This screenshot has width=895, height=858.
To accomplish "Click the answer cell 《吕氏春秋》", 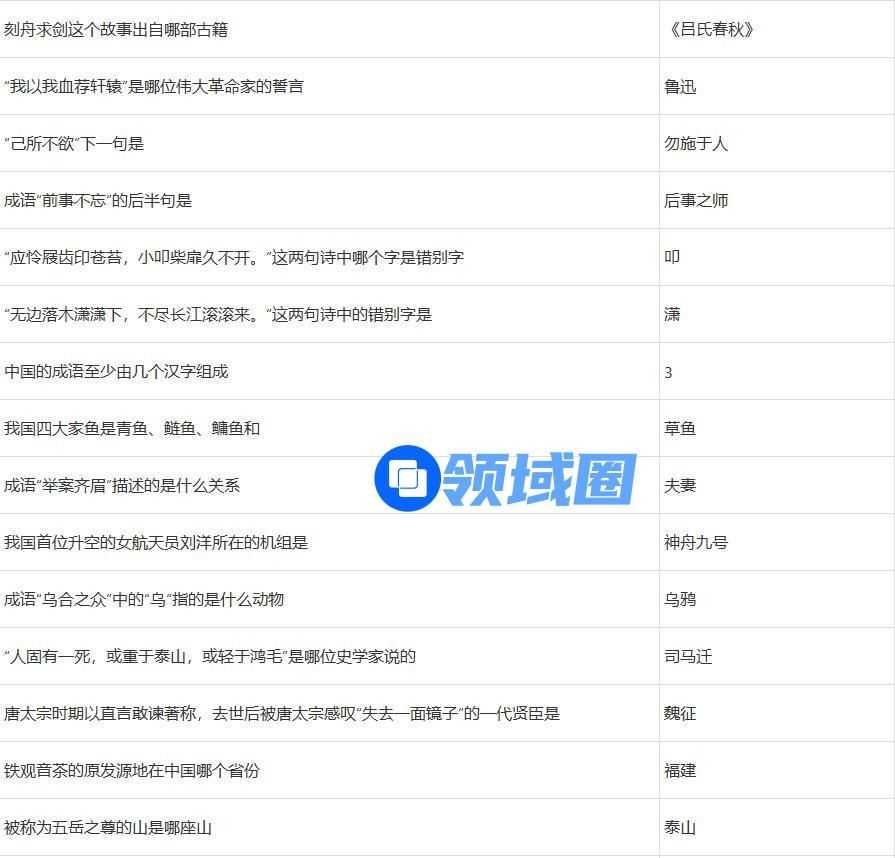I will tap(710, 30).
